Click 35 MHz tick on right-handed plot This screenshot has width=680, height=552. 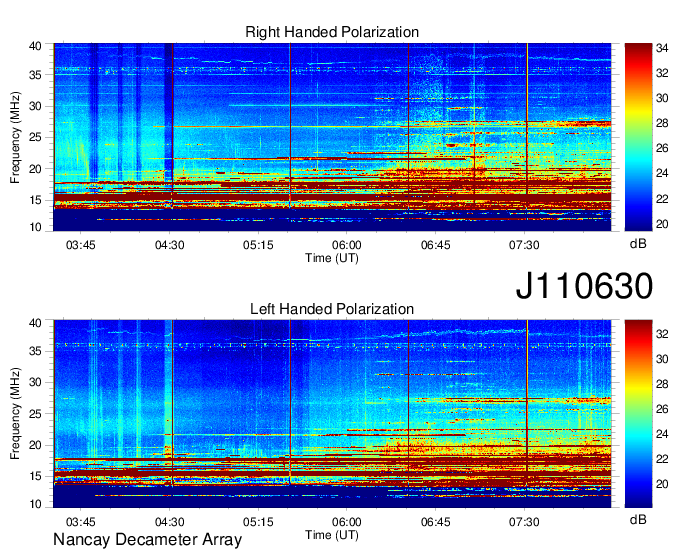[x=35, y=75]
